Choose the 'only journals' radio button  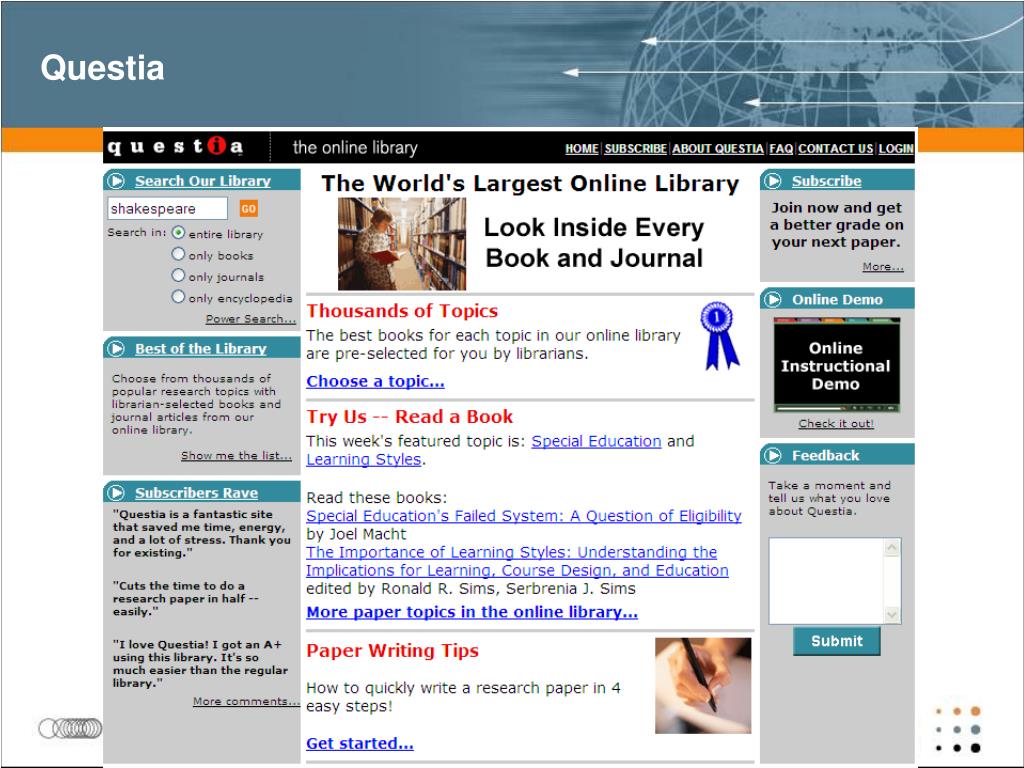(x=178, y=276)
